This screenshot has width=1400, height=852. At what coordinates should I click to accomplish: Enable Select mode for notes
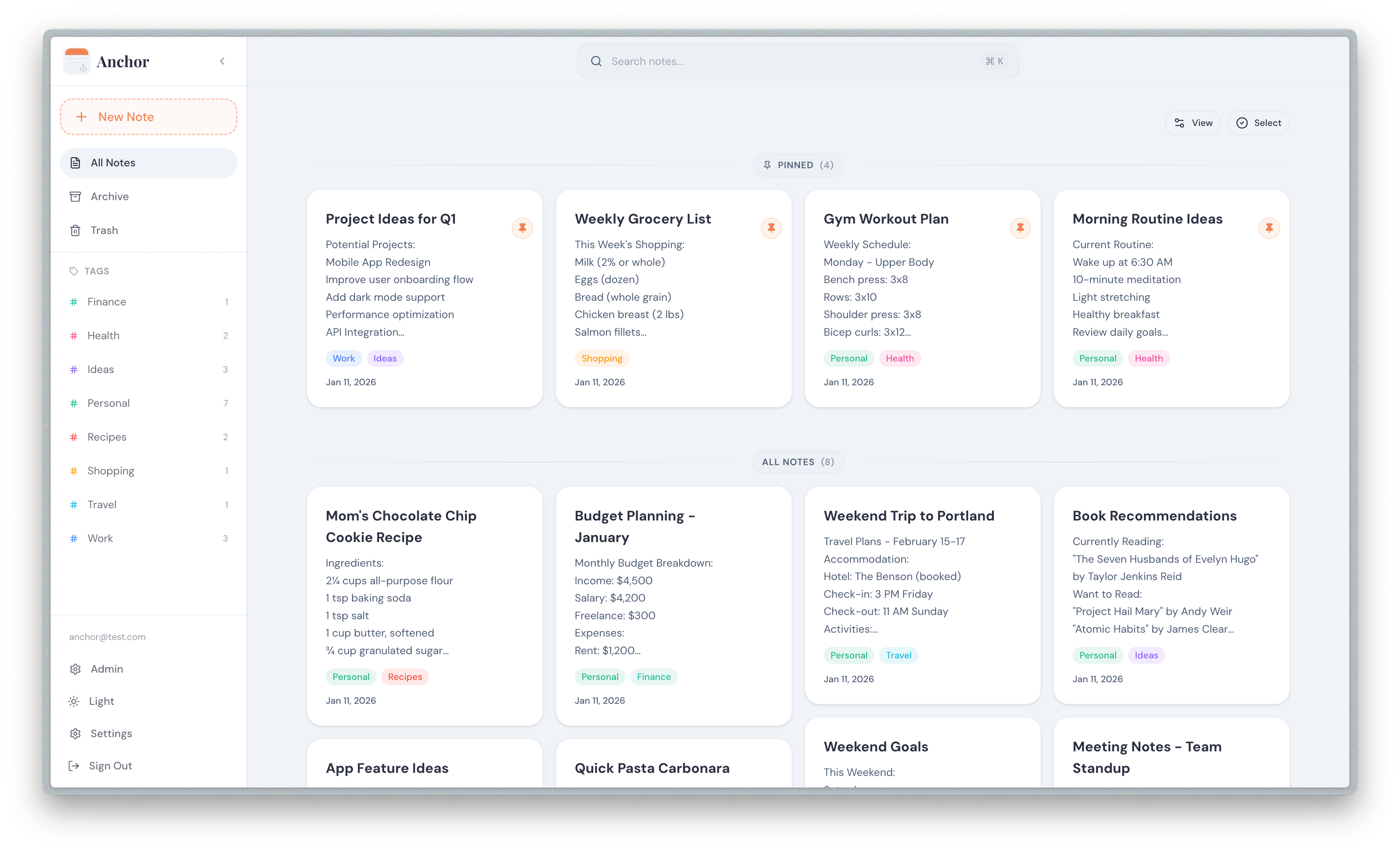(x=1259, y=123)
